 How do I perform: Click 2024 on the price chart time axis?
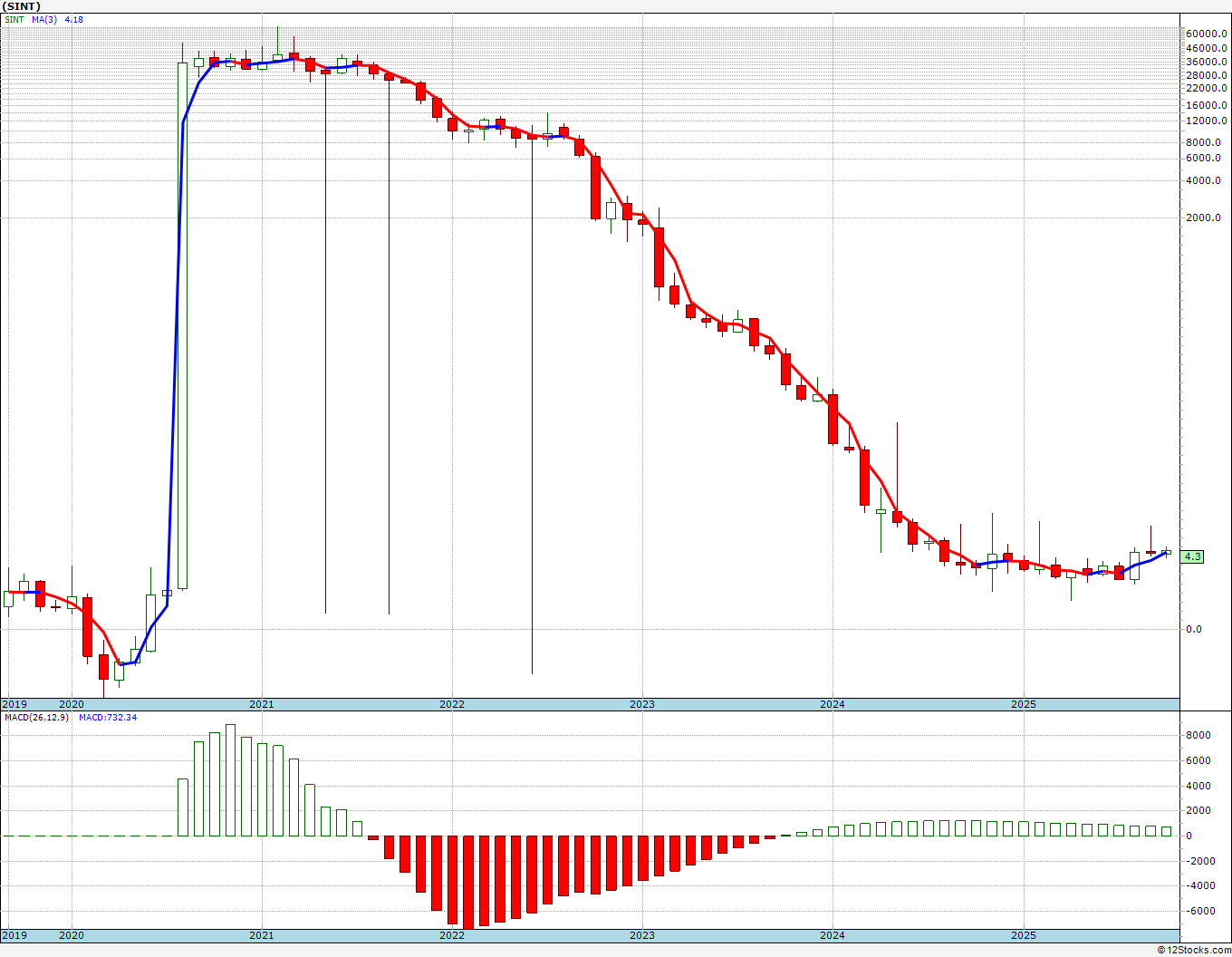click(x=833, y=704)
